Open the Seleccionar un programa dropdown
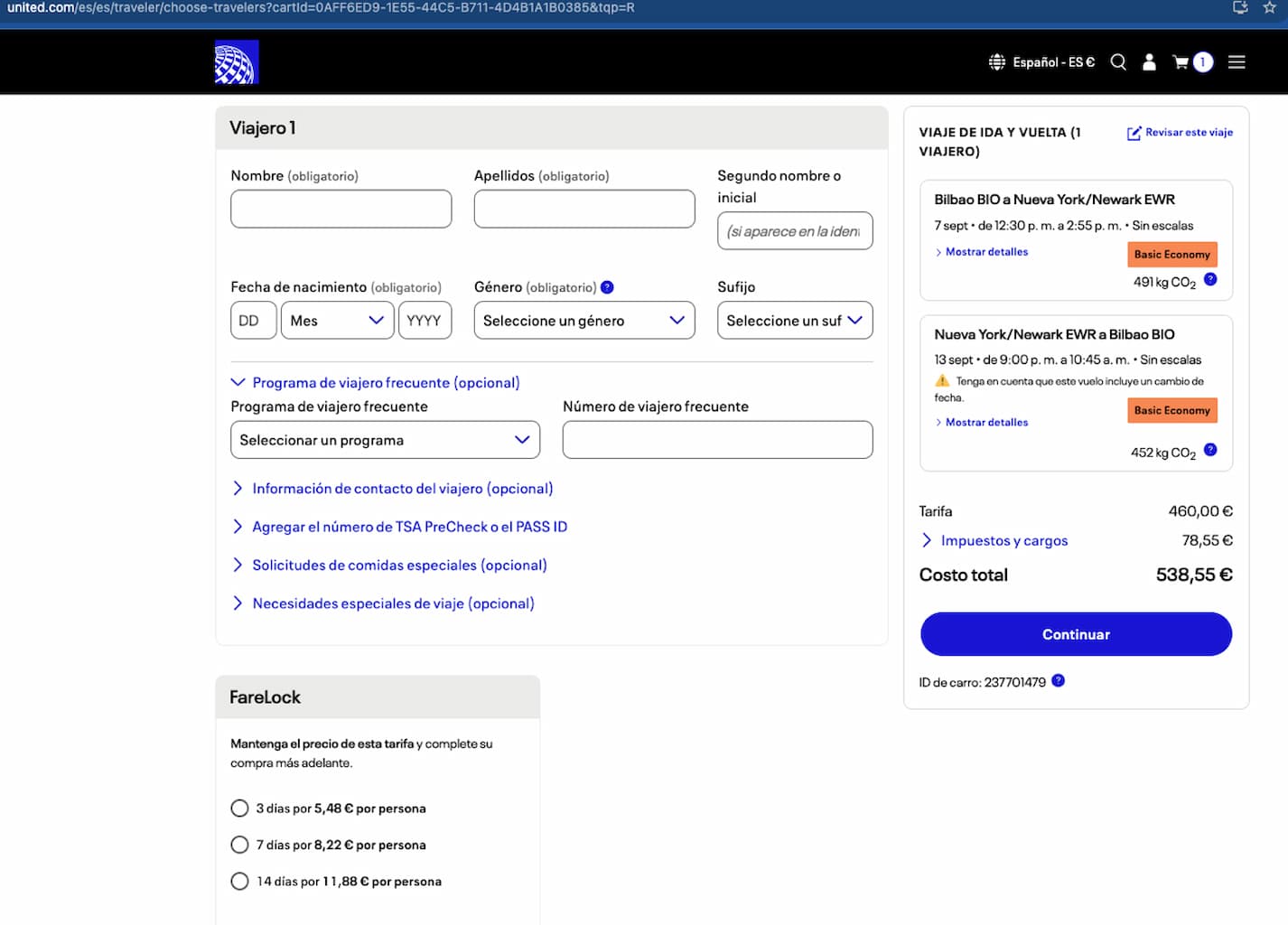Image resolution: width=1288 pixels, height=925 pixels. pyautogui.click(x=385, y=440)
